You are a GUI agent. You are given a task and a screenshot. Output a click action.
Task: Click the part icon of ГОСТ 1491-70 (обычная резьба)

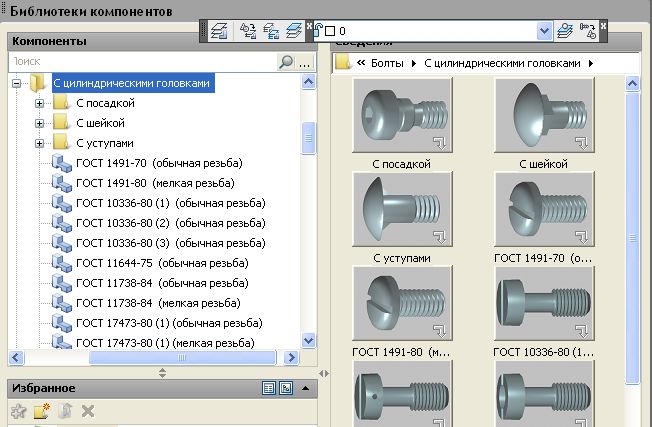click(x=62, y=163)
